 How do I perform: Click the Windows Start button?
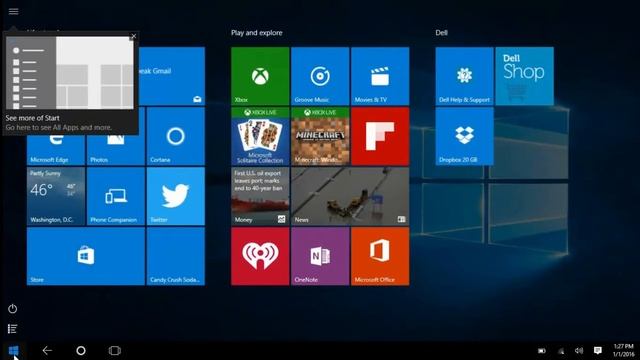tap(13, 351)
